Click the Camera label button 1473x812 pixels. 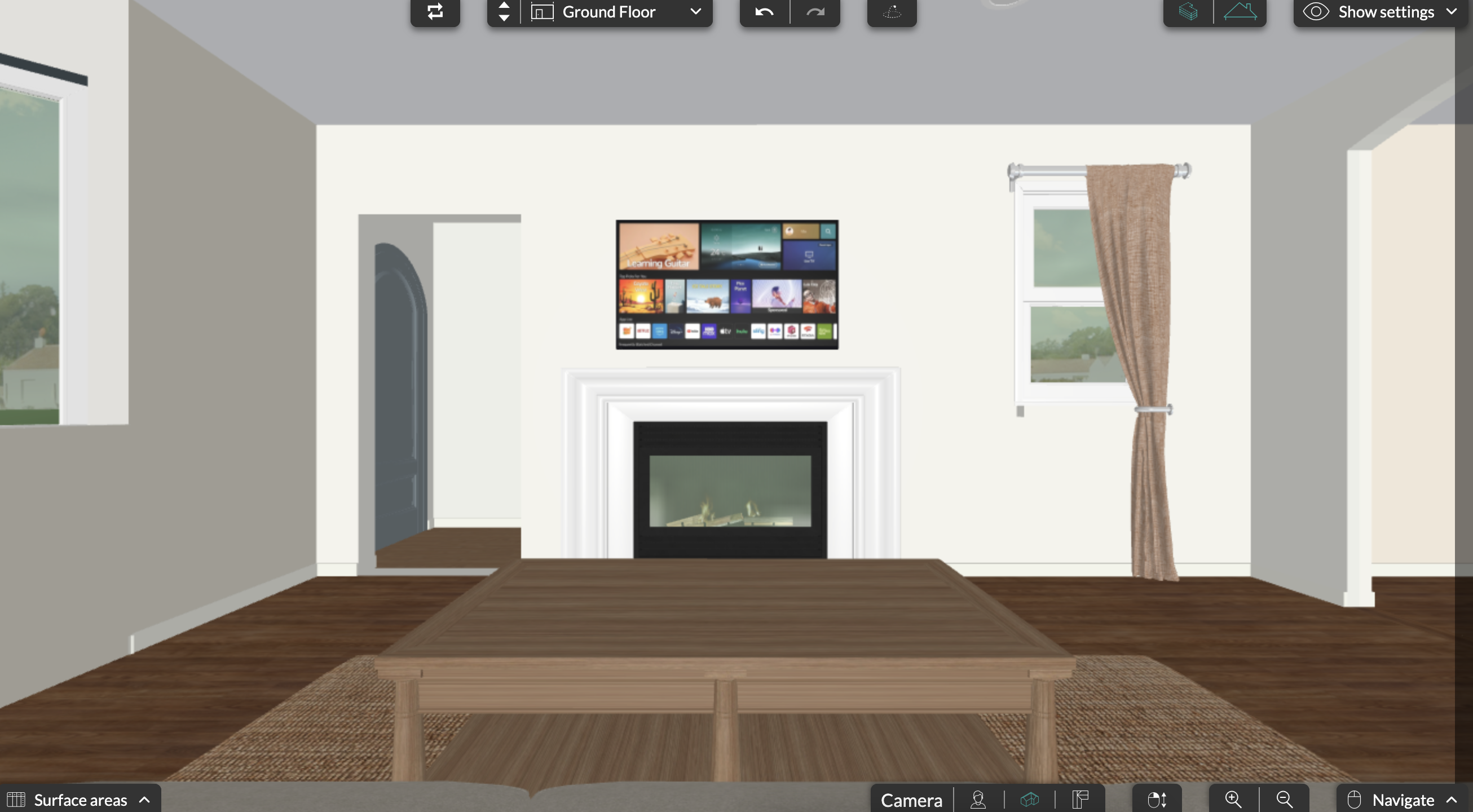[911, 800]
